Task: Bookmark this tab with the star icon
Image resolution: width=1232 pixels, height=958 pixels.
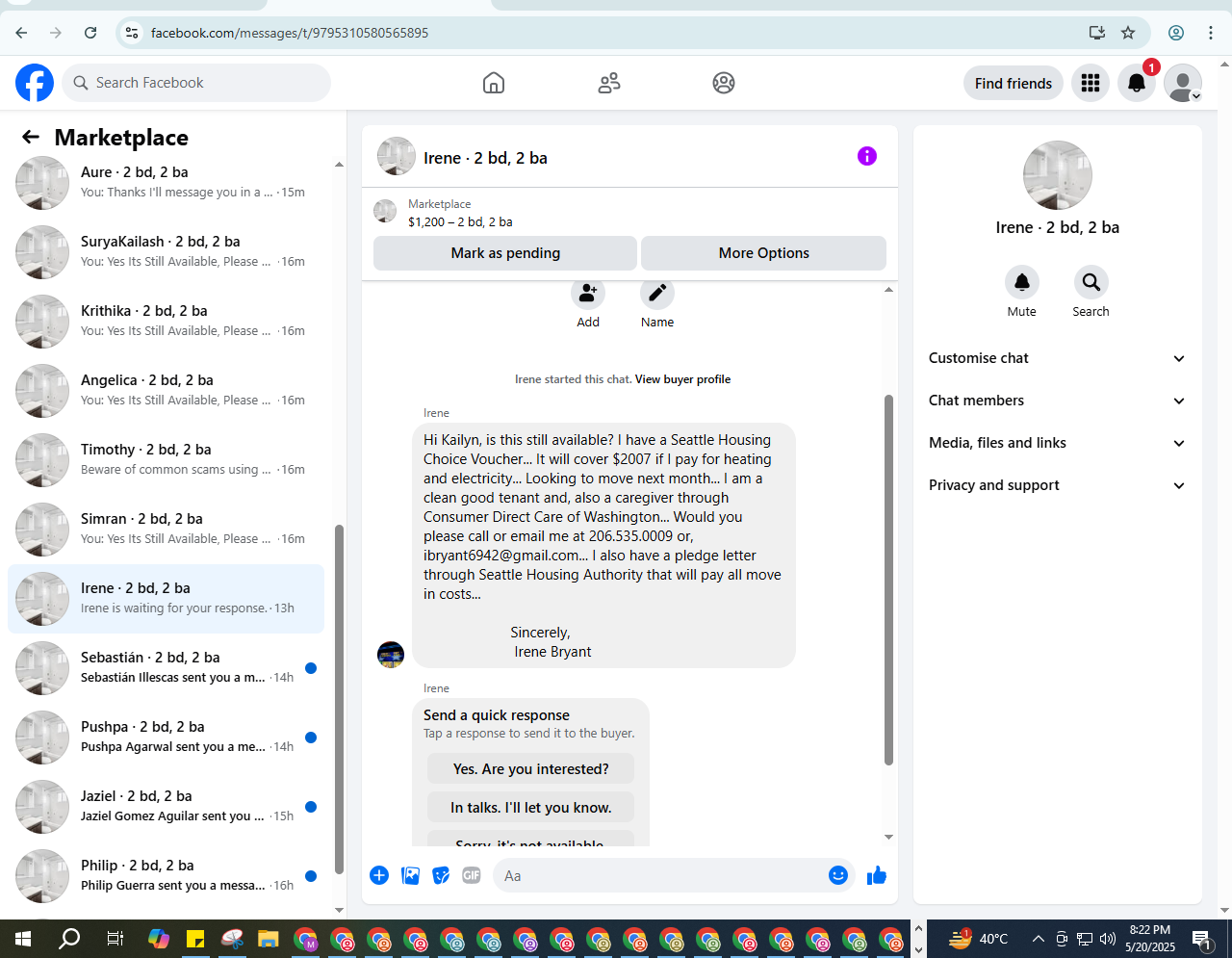Action: pos(1128,33)
